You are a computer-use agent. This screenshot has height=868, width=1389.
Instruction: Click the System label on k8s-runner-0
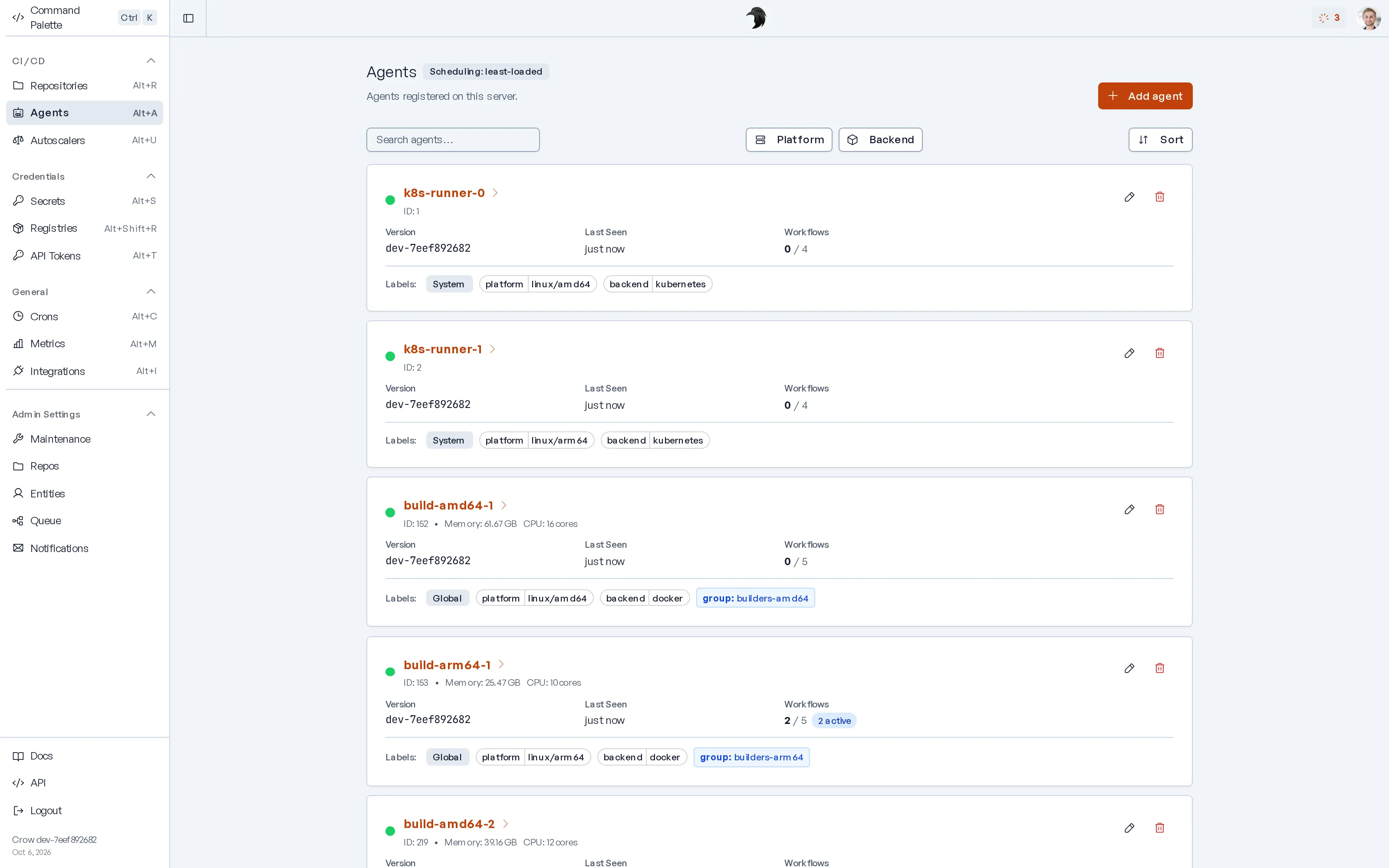tap(449, 284)
